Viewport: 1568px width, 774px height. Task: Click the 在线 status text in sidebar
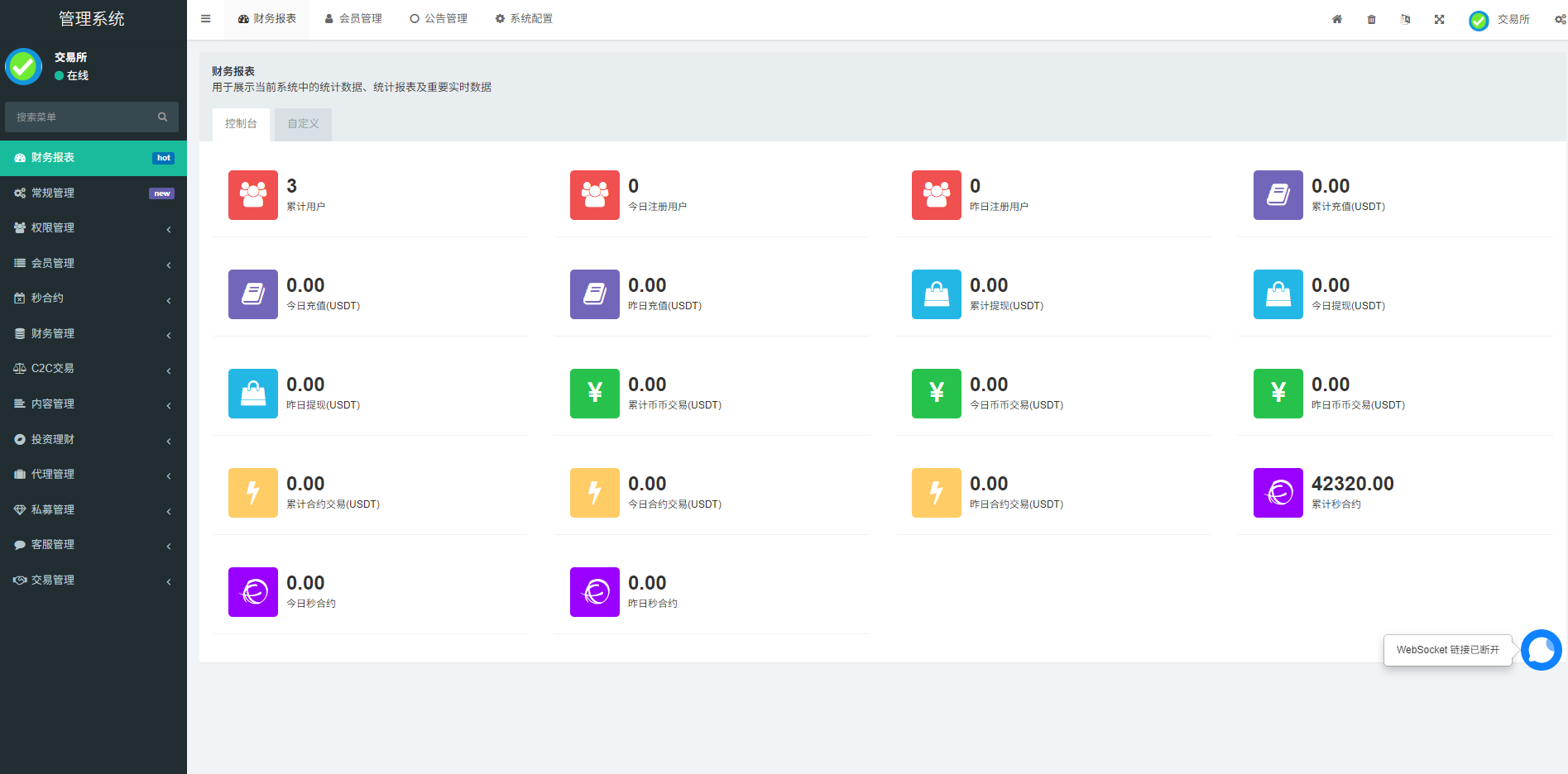(x=78, y=75)
